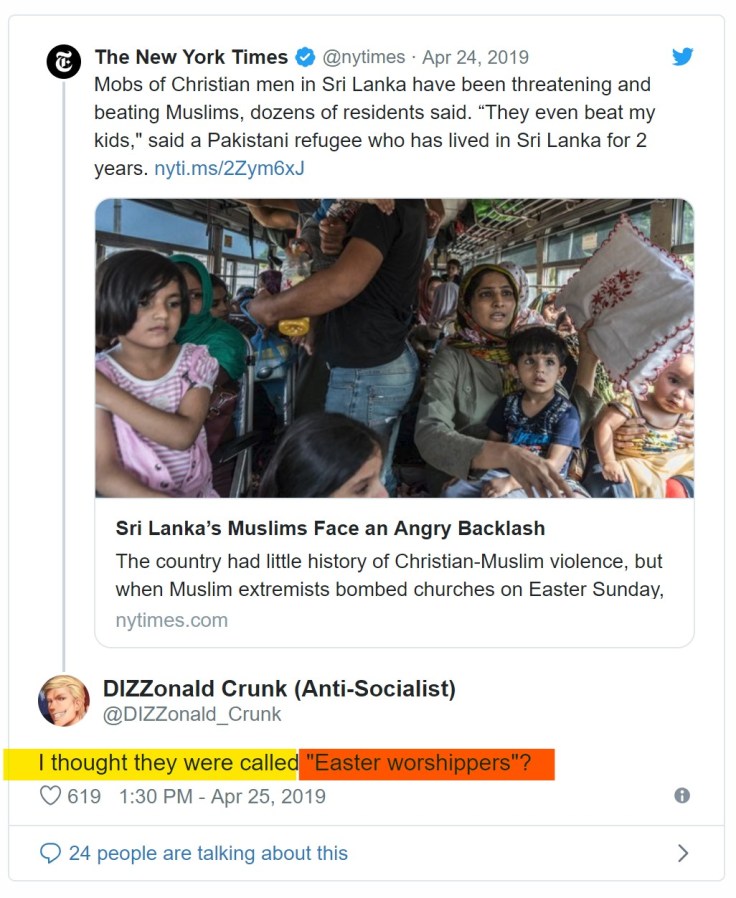Click the @nytimes handle
736x898 pixels.
[x=364, y=58]
